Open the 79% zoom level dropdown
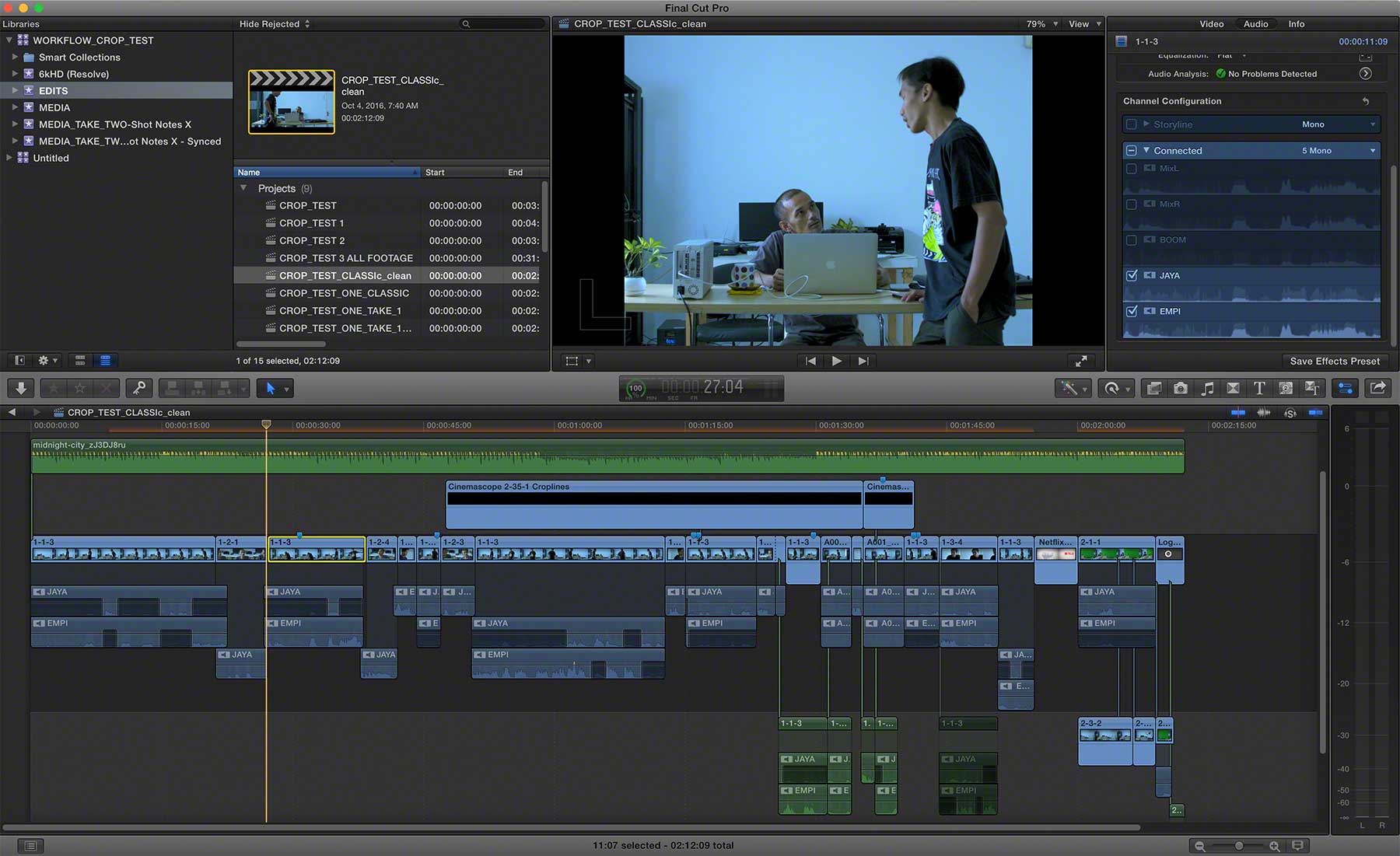This screenshot has height=856, width=1400. (x=1041, y=24)
